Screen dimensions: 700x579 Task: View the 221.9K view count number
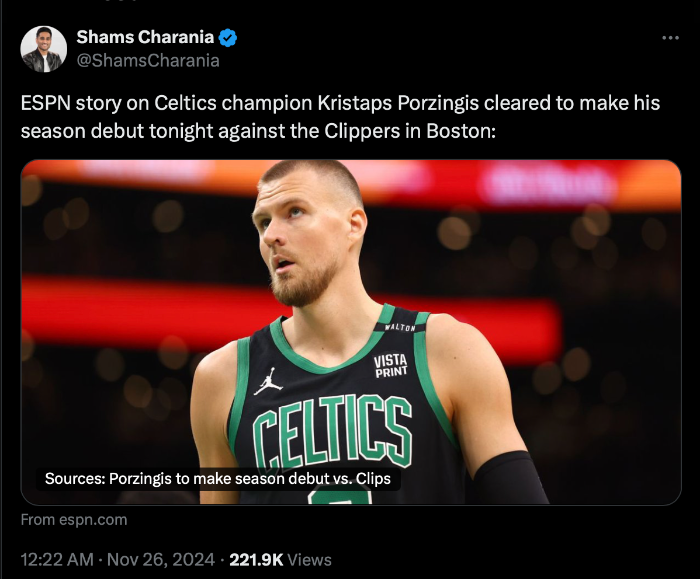[256, 560]
